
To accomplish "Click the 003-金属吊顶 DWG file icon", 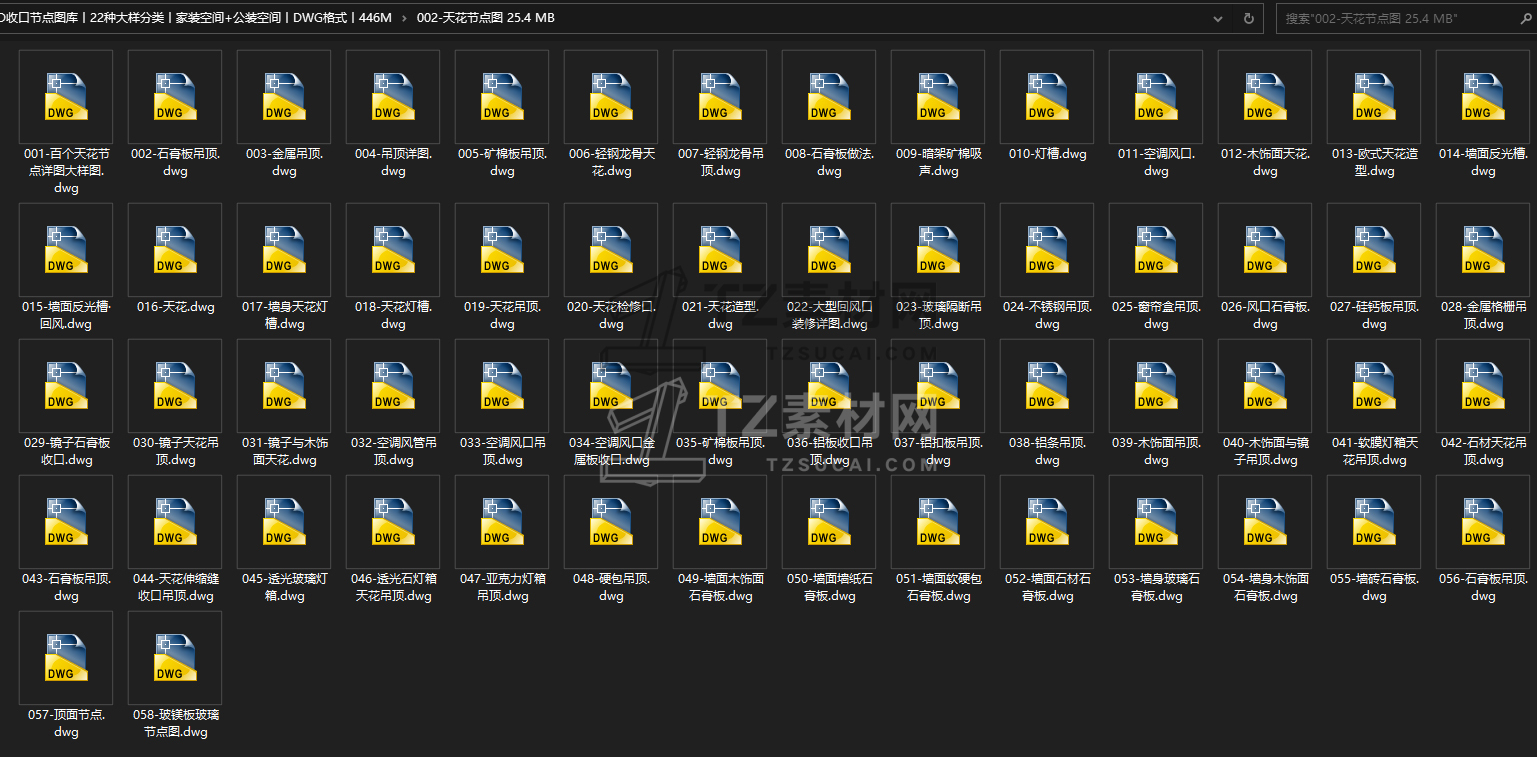I will pos(284,97).
